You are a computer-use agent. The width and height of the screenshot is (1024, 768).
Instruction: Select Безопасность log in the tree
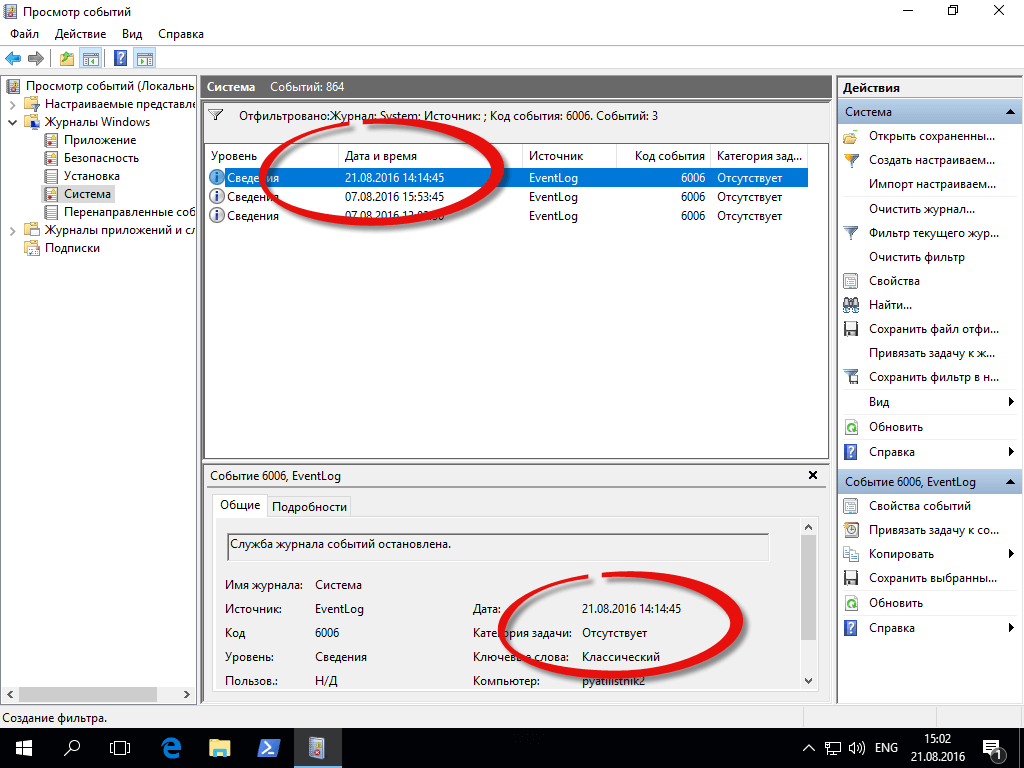coord(101,158)
